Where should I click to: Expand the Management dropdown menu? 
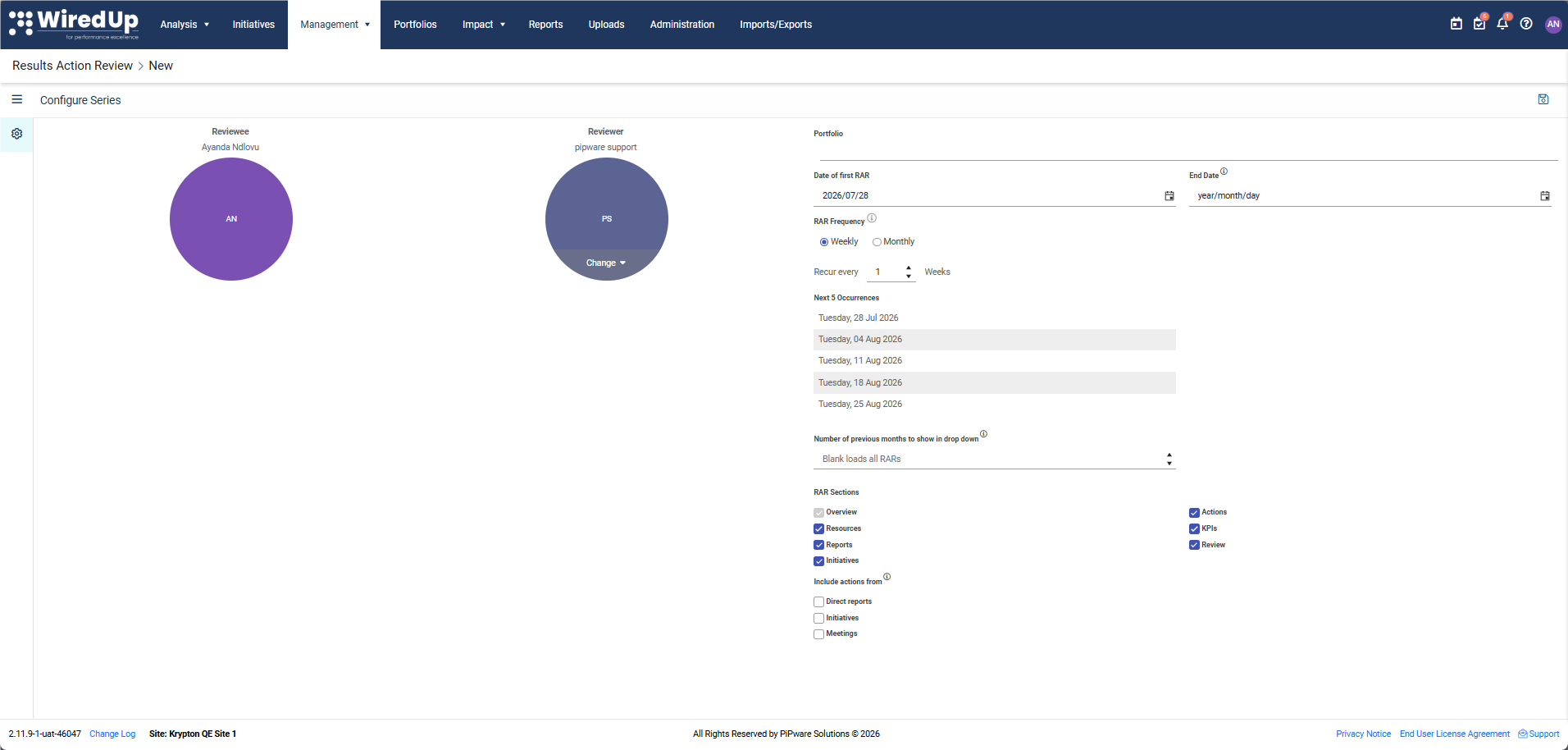tap(335, 25)
